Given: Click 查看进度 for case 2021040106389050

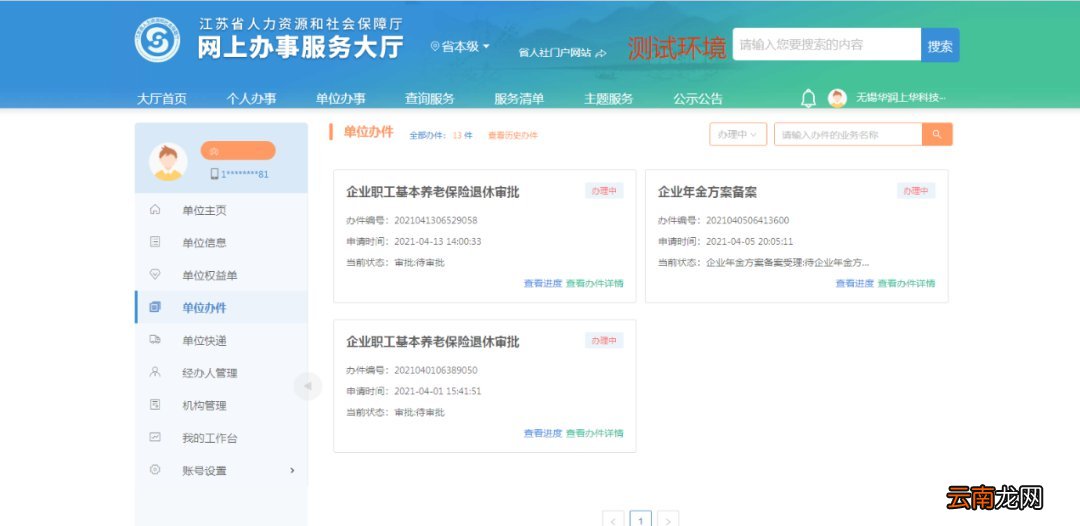Looking at the screenshot, I should click(543, 433).
